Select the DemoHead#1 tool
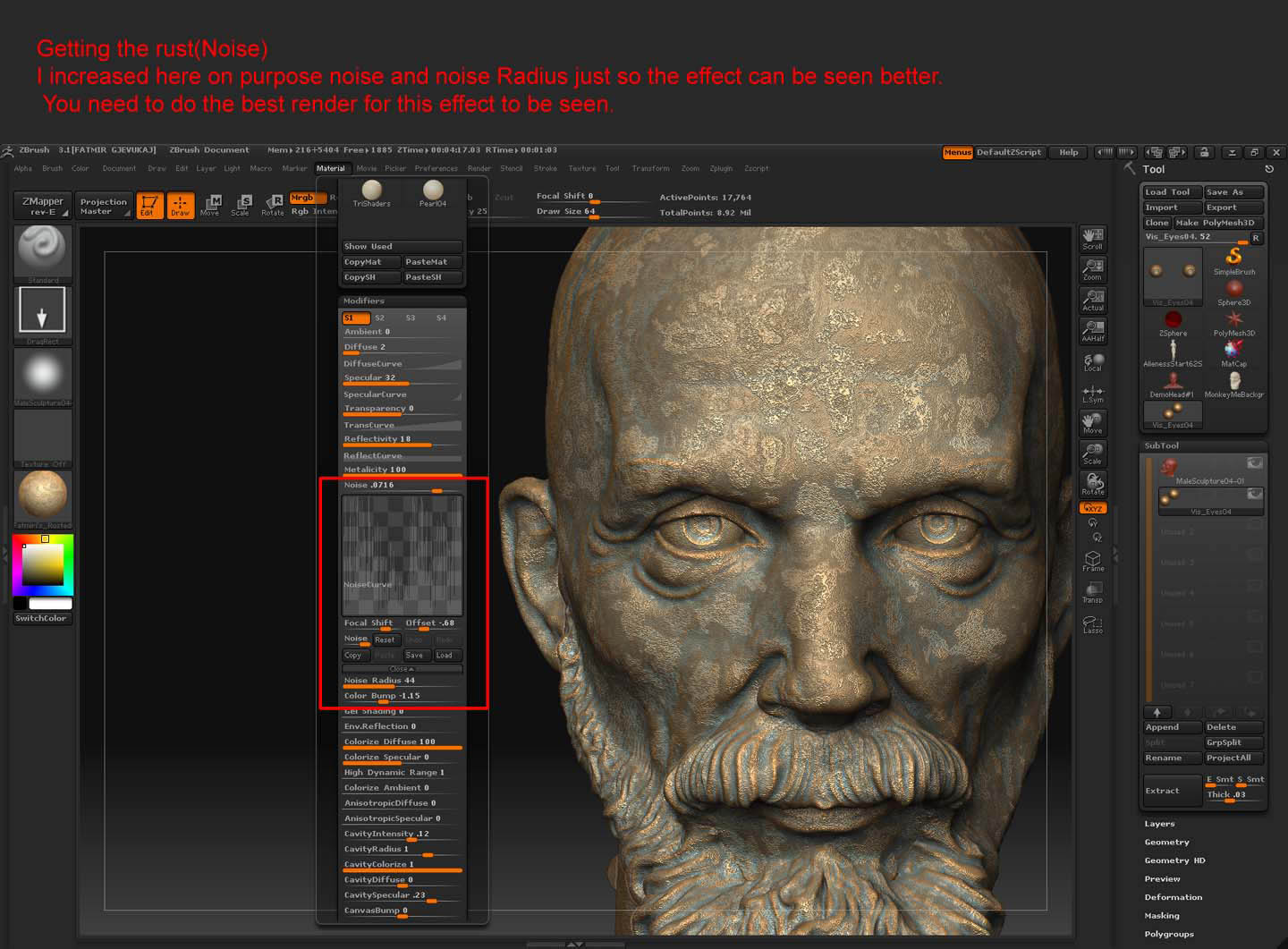The image size is (1288, 949). pos(1173,384)
